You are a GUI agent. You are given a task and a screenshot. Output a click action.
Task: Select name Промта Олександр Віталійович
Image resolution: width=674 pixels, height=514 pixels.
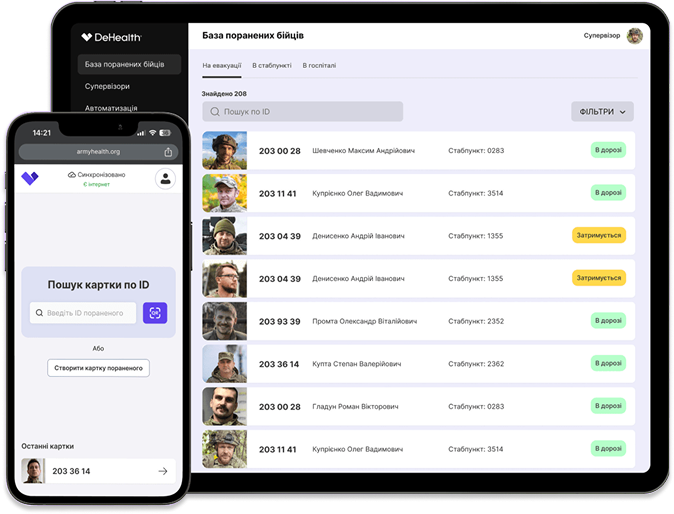(365, 321)
